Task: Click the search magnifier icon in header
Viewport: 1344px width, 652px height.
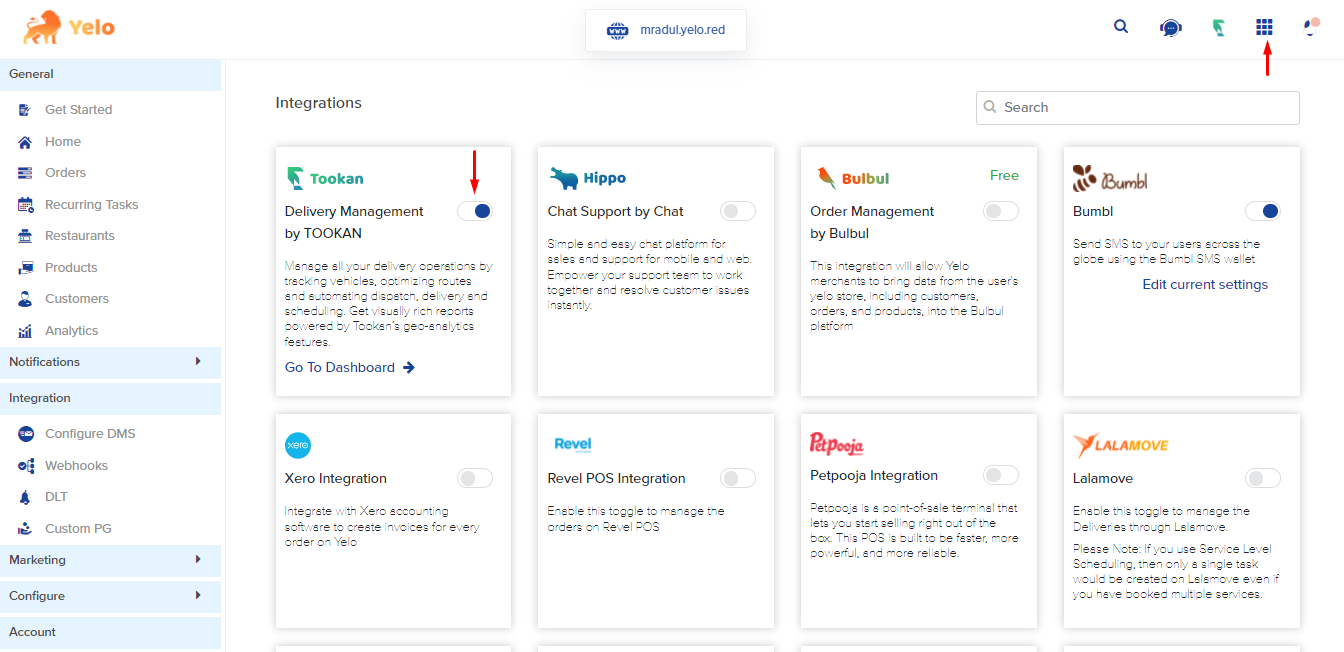Action: (x=1121, y=27)
